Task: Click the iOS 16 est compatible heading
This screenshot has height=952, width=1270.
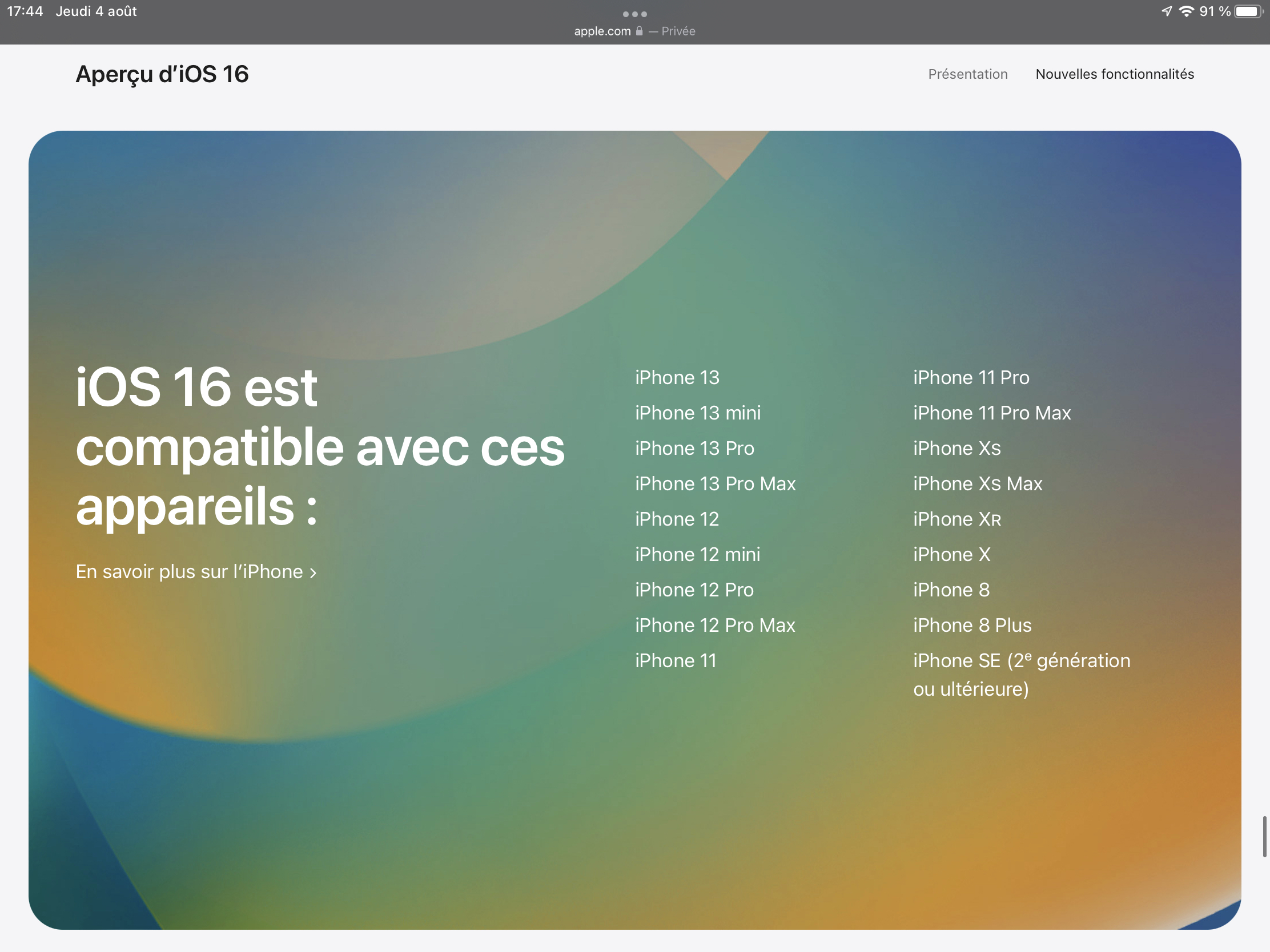Action: pos(319,446)
